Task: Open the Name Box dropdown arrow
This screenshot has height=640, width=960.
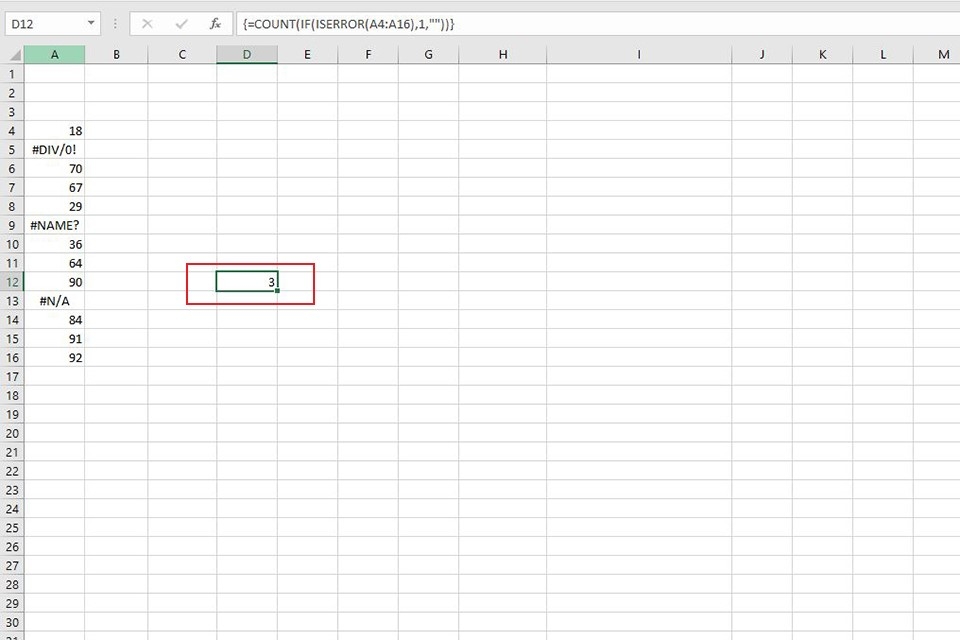Action: (91, 23)
